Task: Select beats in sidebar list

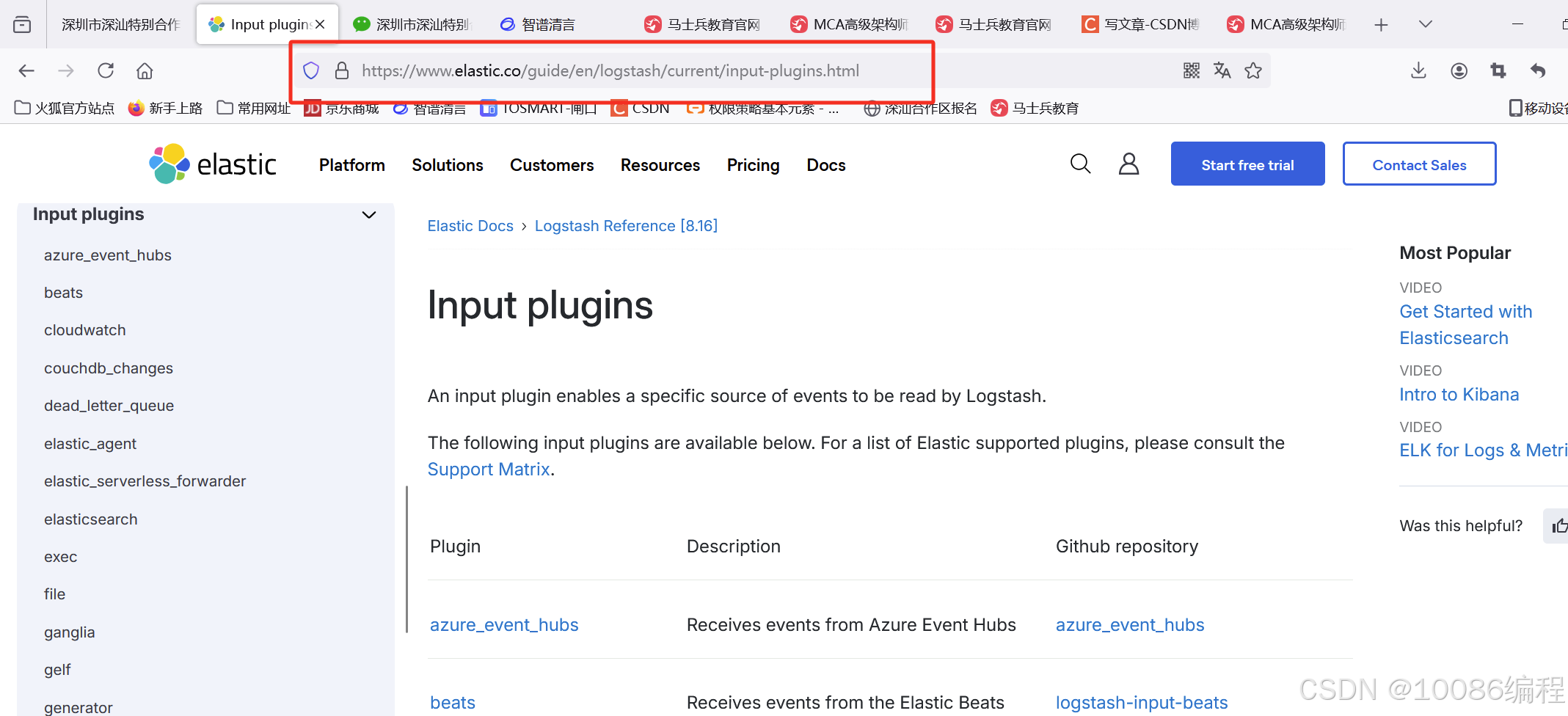Action: point(63,293)
